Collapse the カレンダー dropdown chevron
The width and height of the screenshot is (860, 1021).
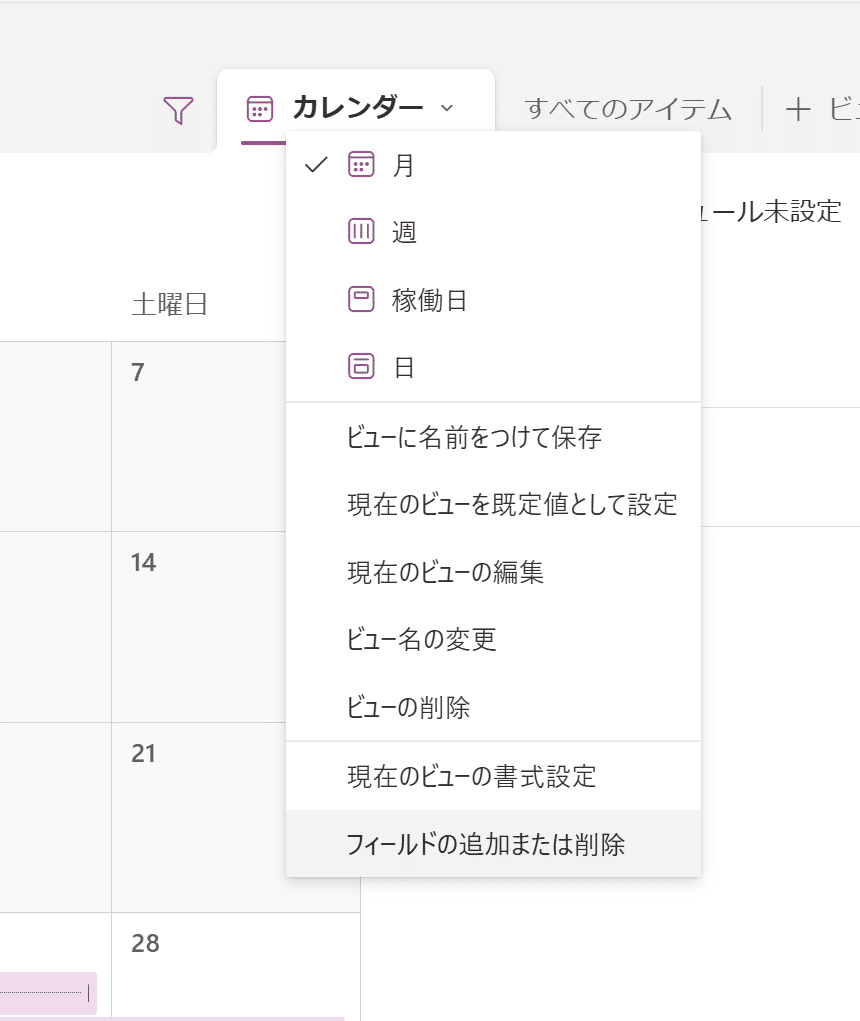[447, 108]
